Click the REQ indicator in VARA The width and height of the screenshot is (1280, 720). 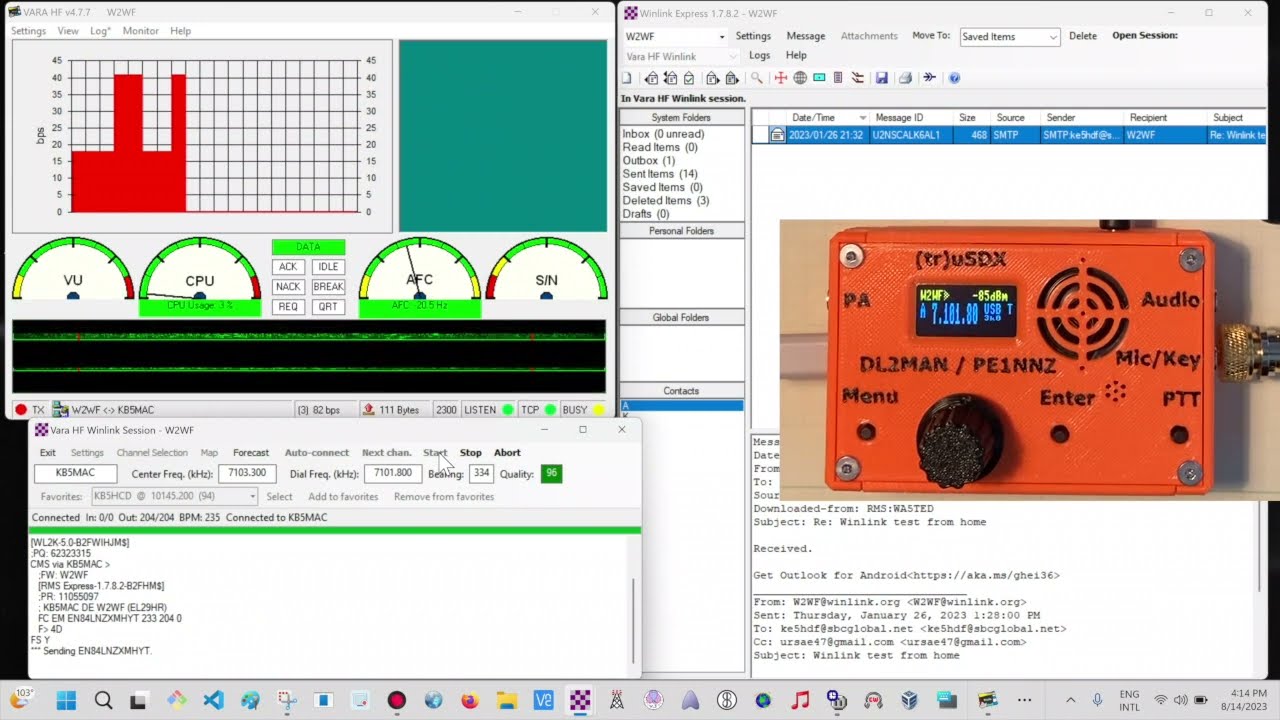click(x=288, y=307)
